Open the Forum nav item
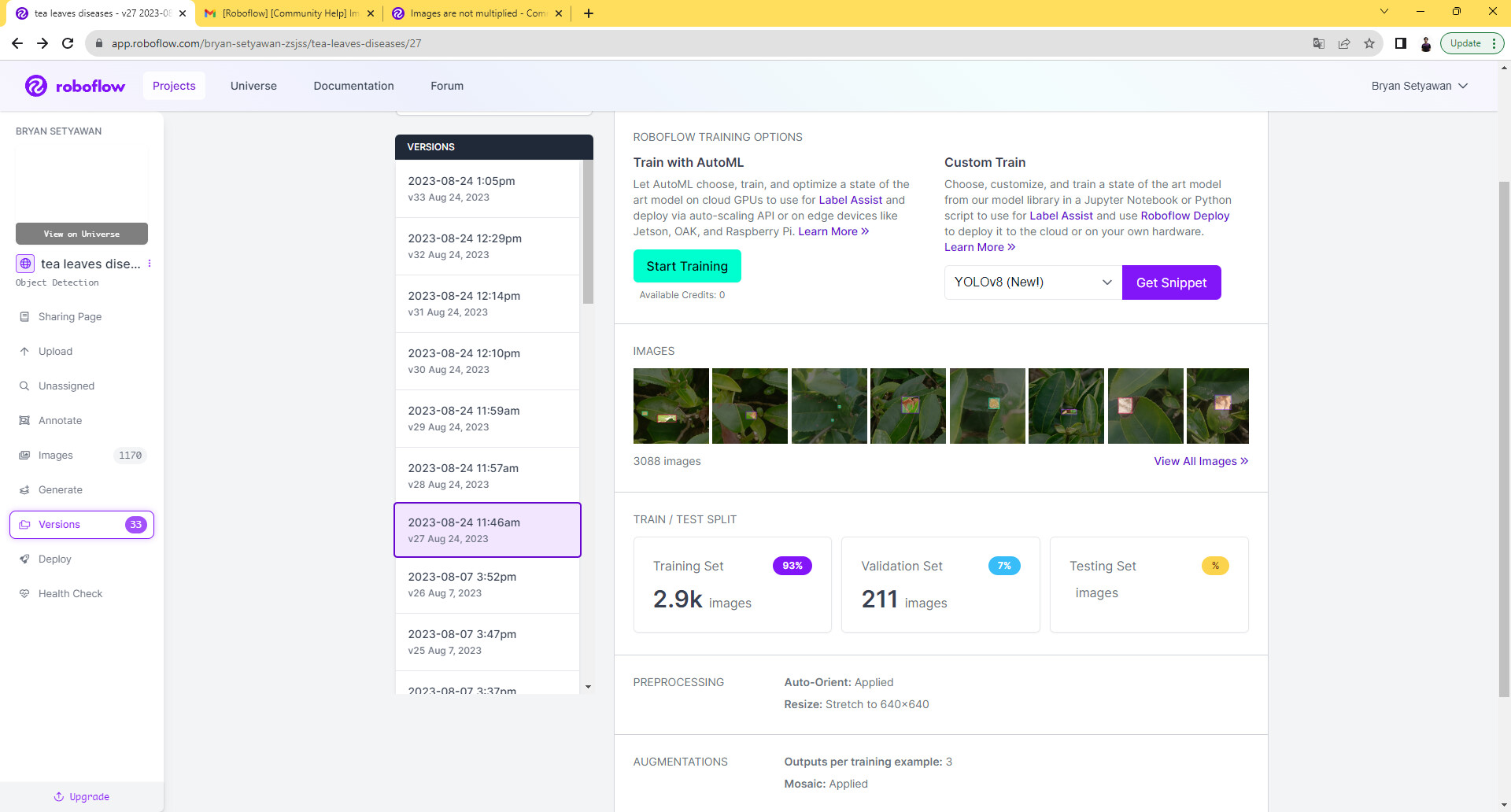1511x812 pixels. 447,86
